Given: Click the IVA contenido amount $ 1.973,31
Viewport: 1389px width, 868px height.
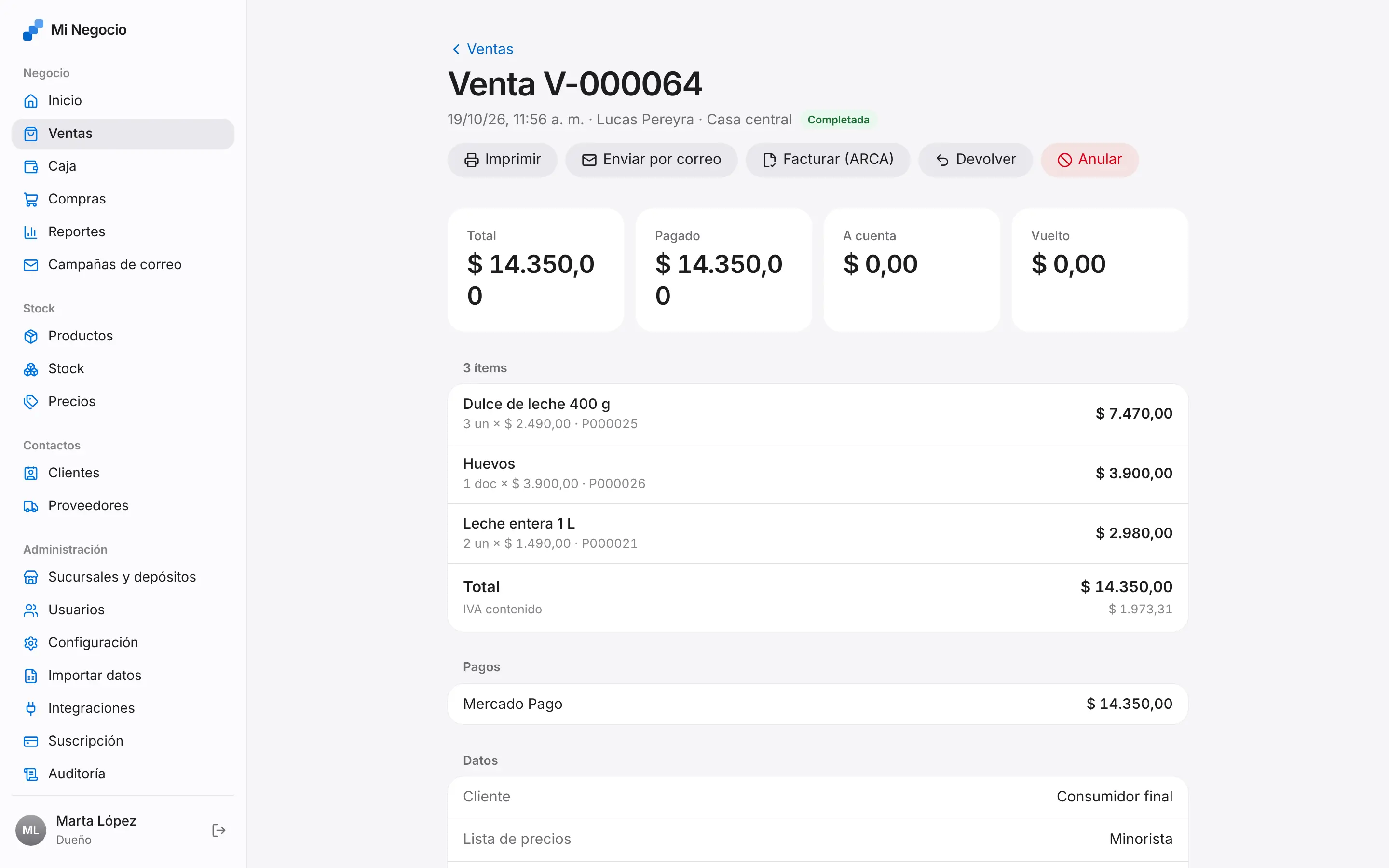Looking at the screenshot, I should (1140, 609).
